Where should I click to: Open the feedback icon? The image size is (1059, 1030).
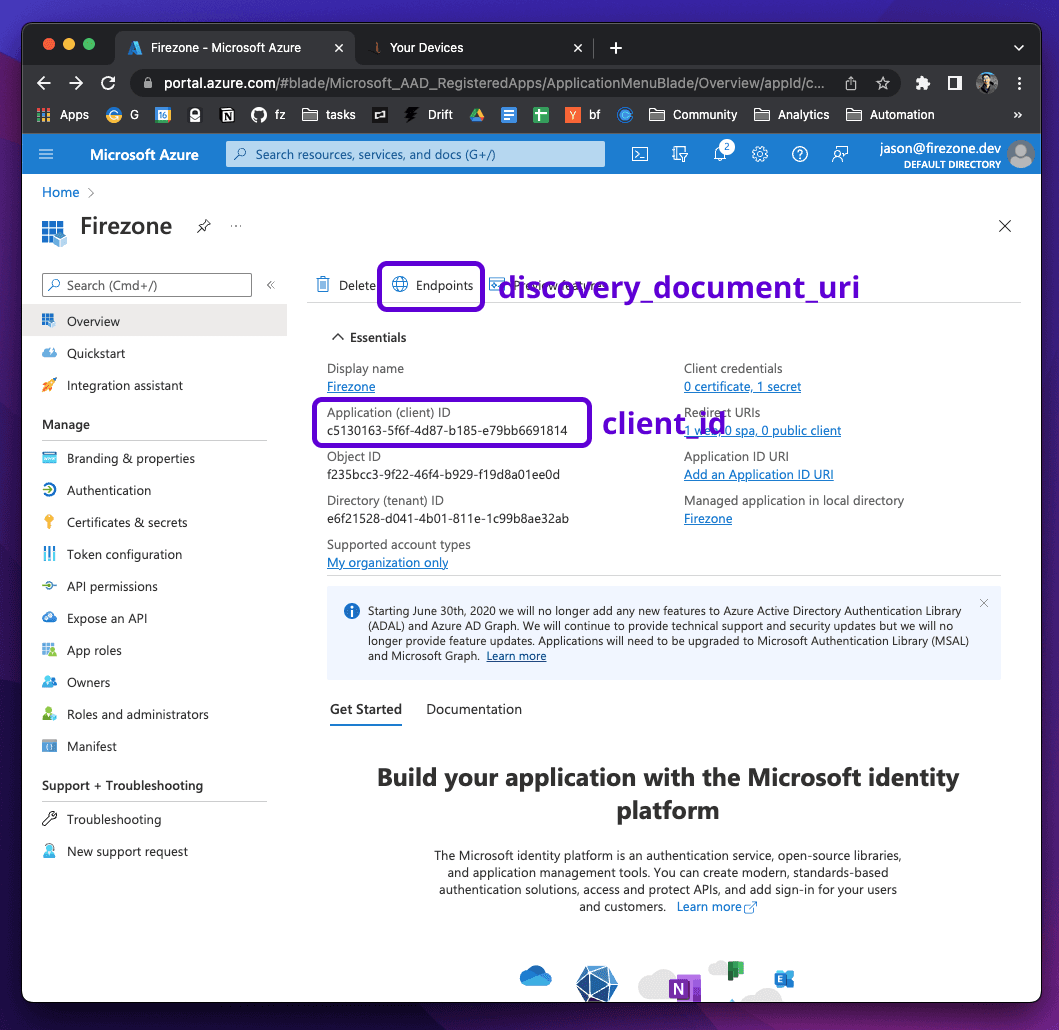point(840,154)
